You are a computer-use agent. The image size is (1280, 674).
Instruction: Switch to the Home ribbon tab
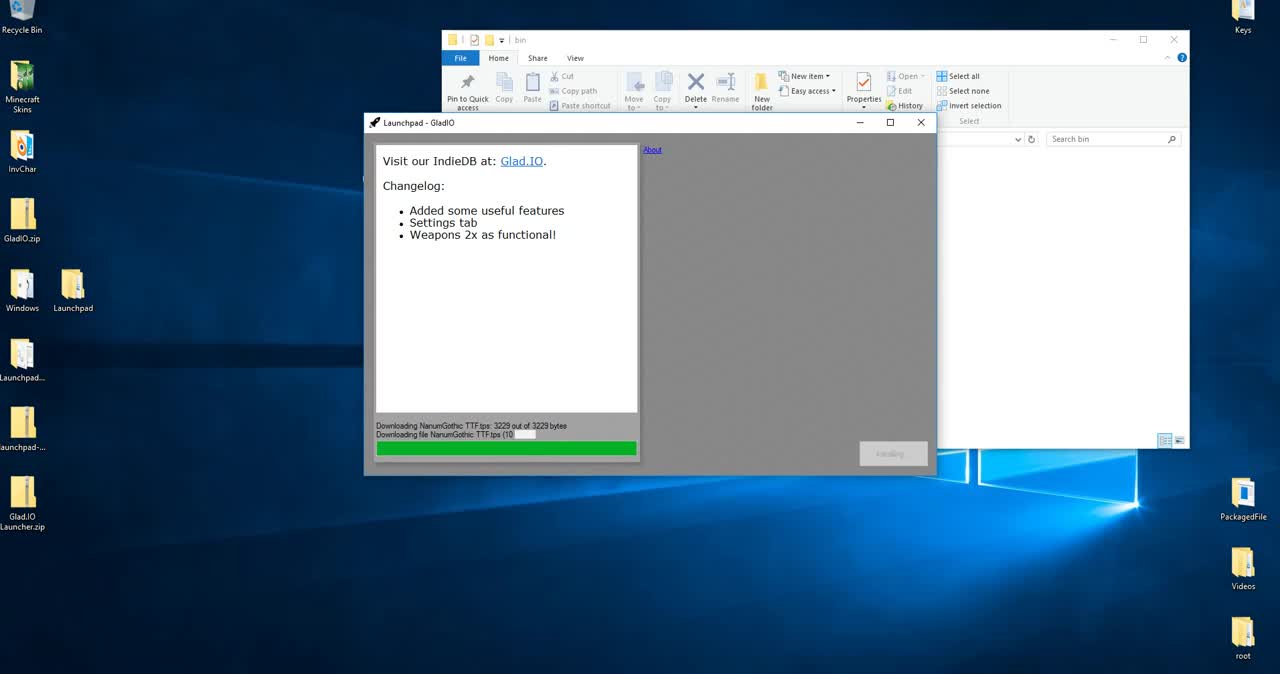click(x=498, y=58)
